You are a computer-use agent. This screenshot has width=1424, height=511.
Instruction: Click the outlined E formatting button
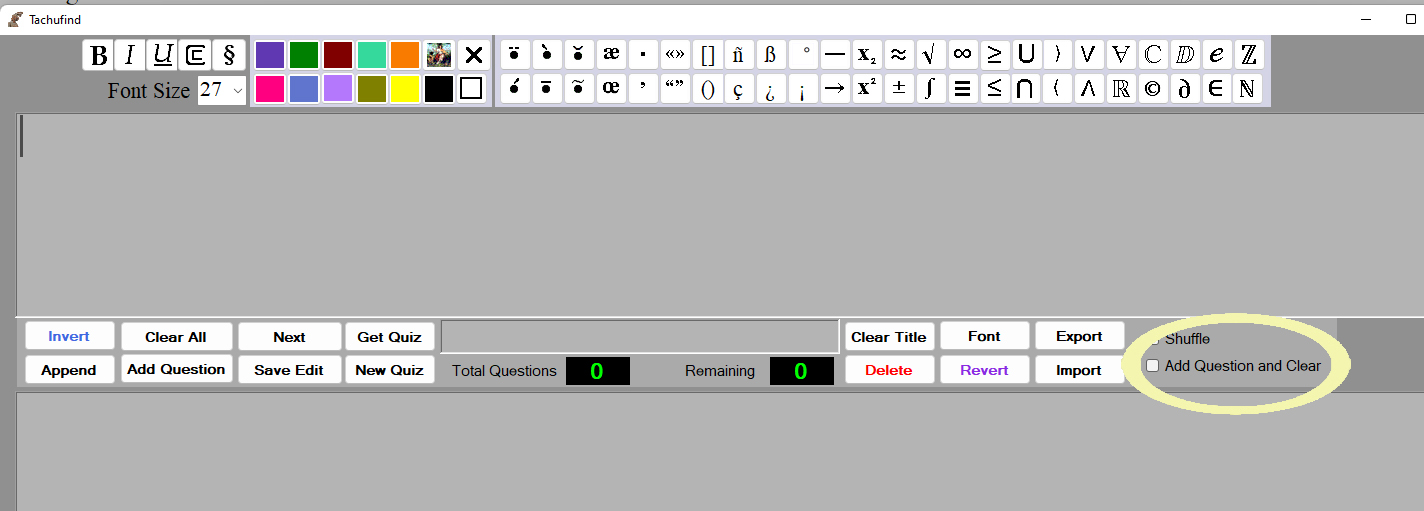click(196, 55)
